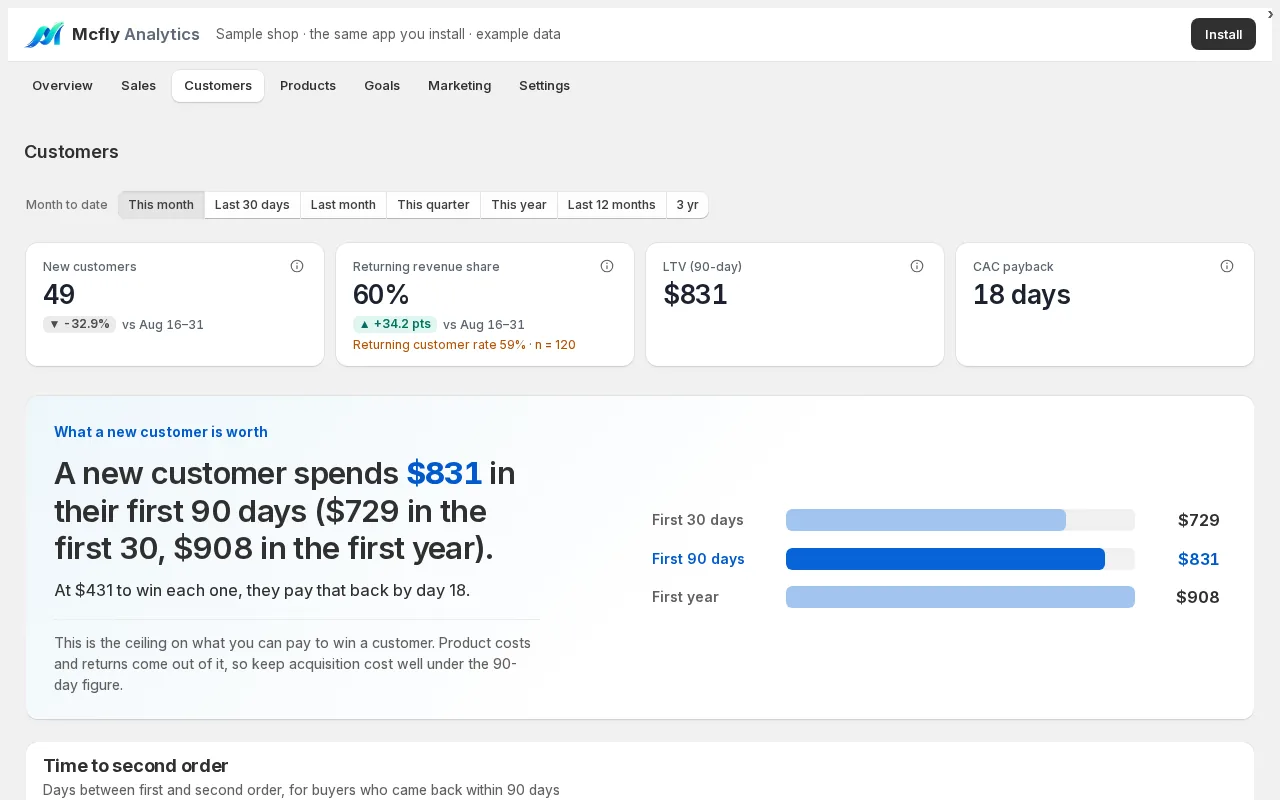Click the '18 days' CAC payback value
1280x800 pixels.
pos(1022,295)
